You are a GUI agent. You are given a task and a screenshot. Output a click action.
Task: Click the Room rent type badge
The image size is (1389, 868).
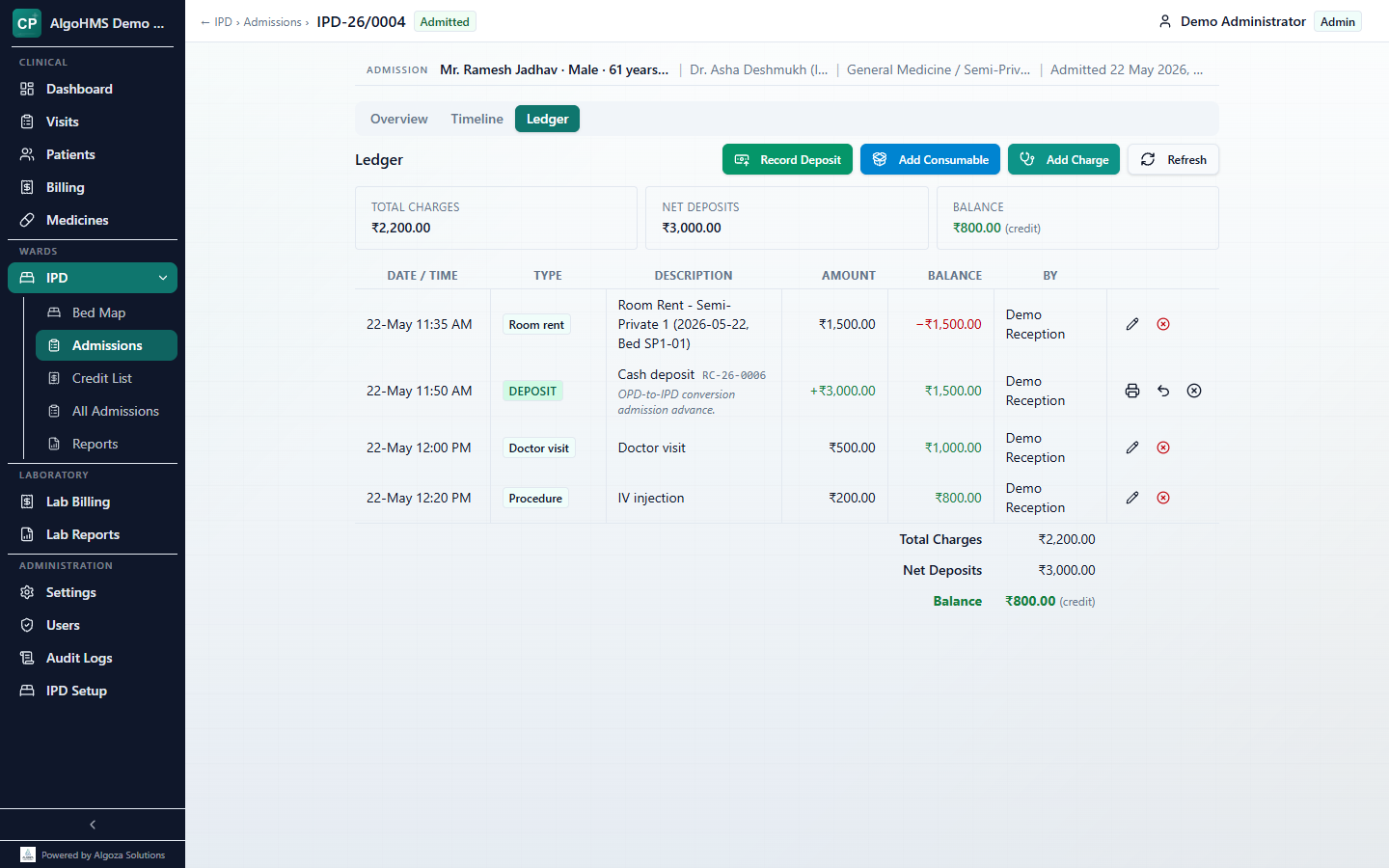coord(536,324)
